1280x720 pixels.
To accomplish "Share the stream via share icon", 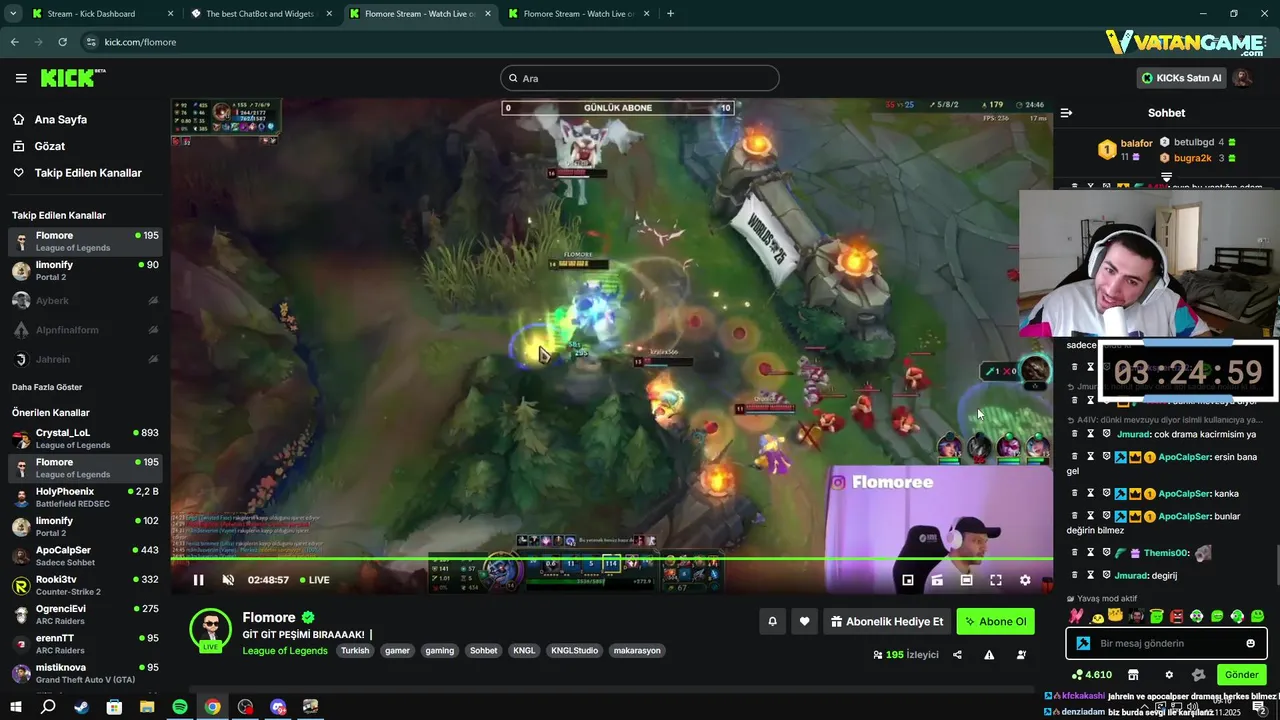I will 957,655.
